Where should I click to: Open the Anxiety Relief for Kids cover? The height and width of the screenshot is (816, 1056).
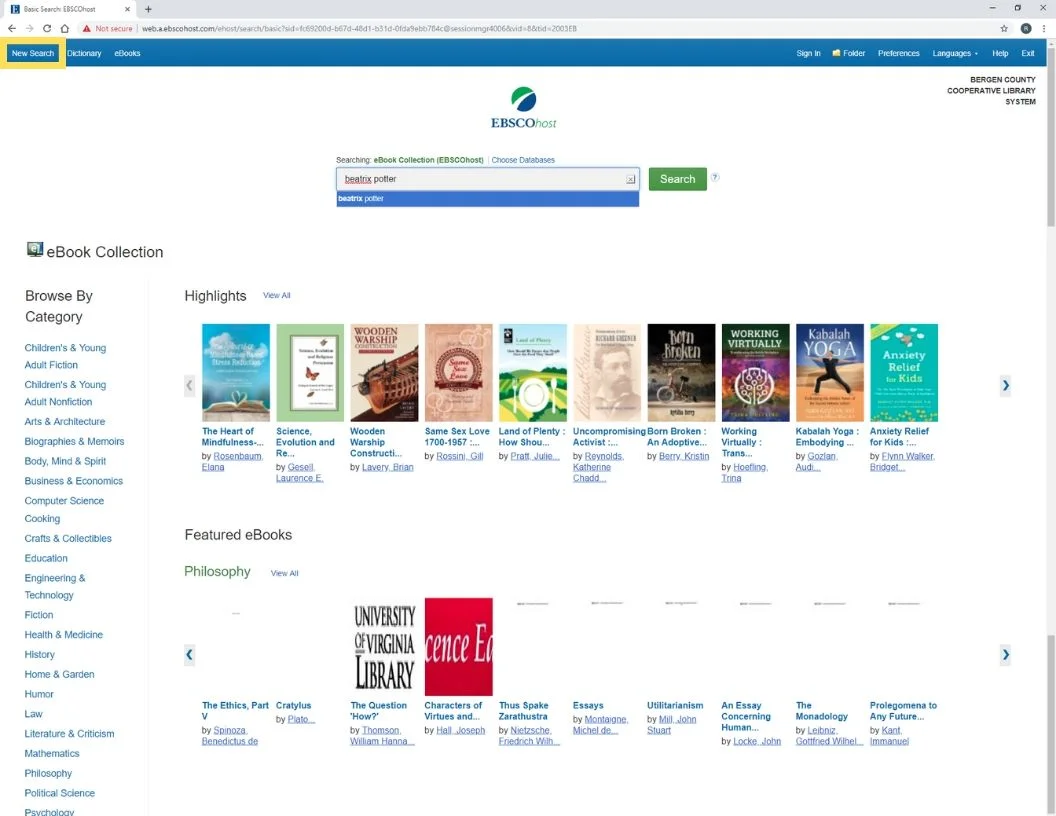pos(904,372)
